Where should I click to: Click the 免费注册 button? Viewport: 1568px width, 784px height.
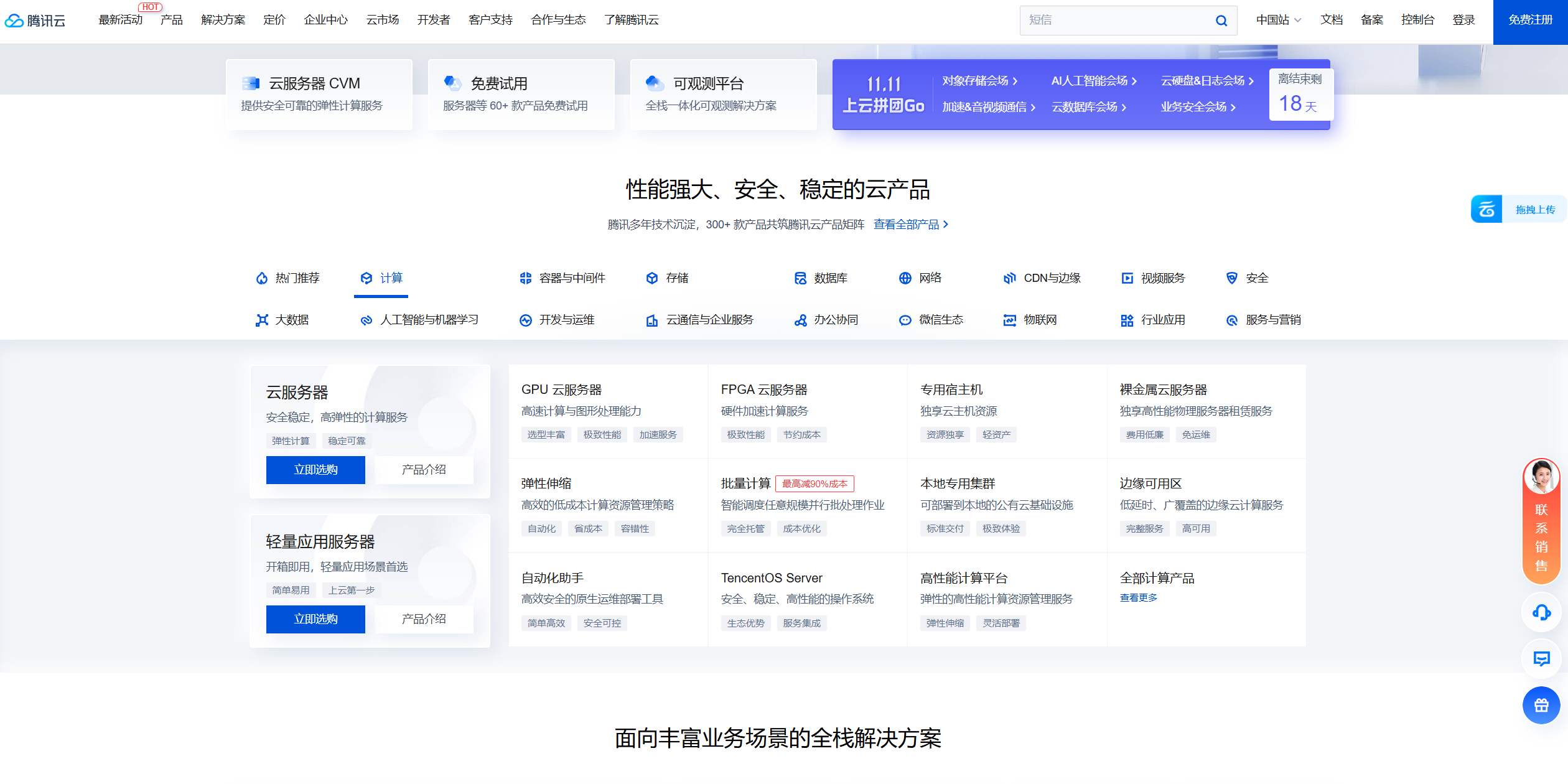(x=1530, y=22)
